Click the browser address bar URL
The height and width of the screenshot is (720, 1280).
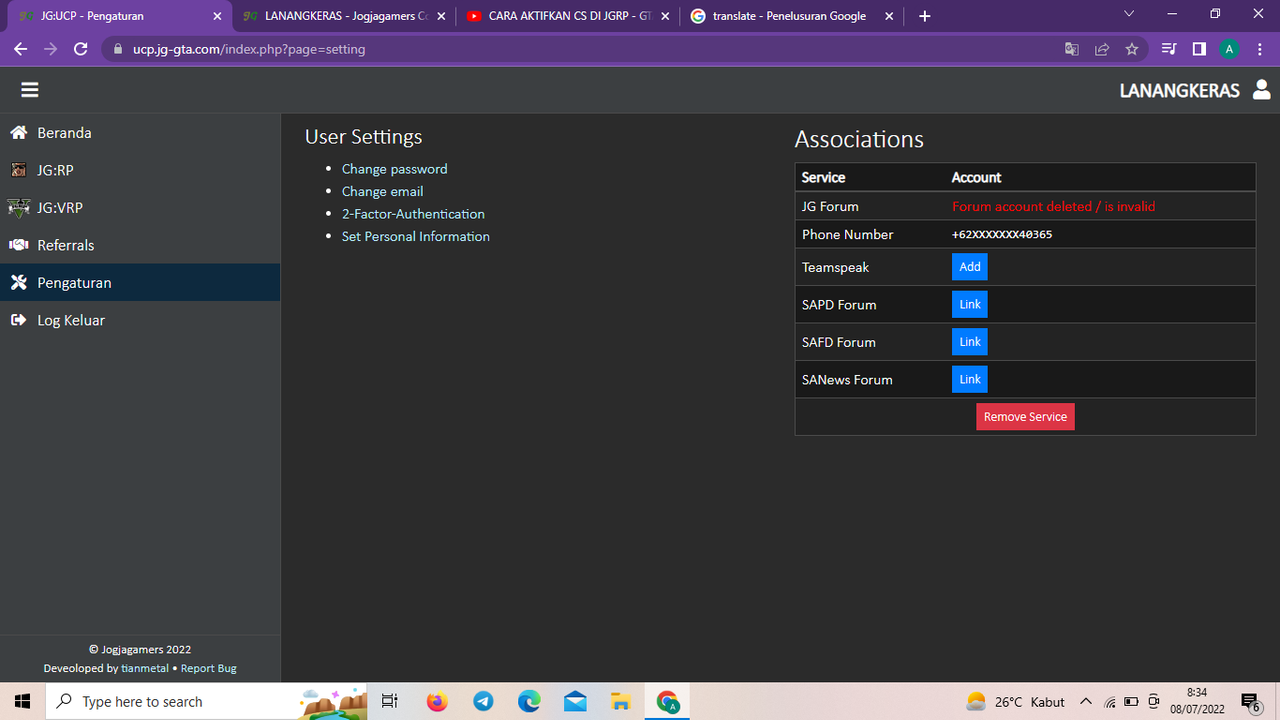pyautogui.click(x=249, y=49)
